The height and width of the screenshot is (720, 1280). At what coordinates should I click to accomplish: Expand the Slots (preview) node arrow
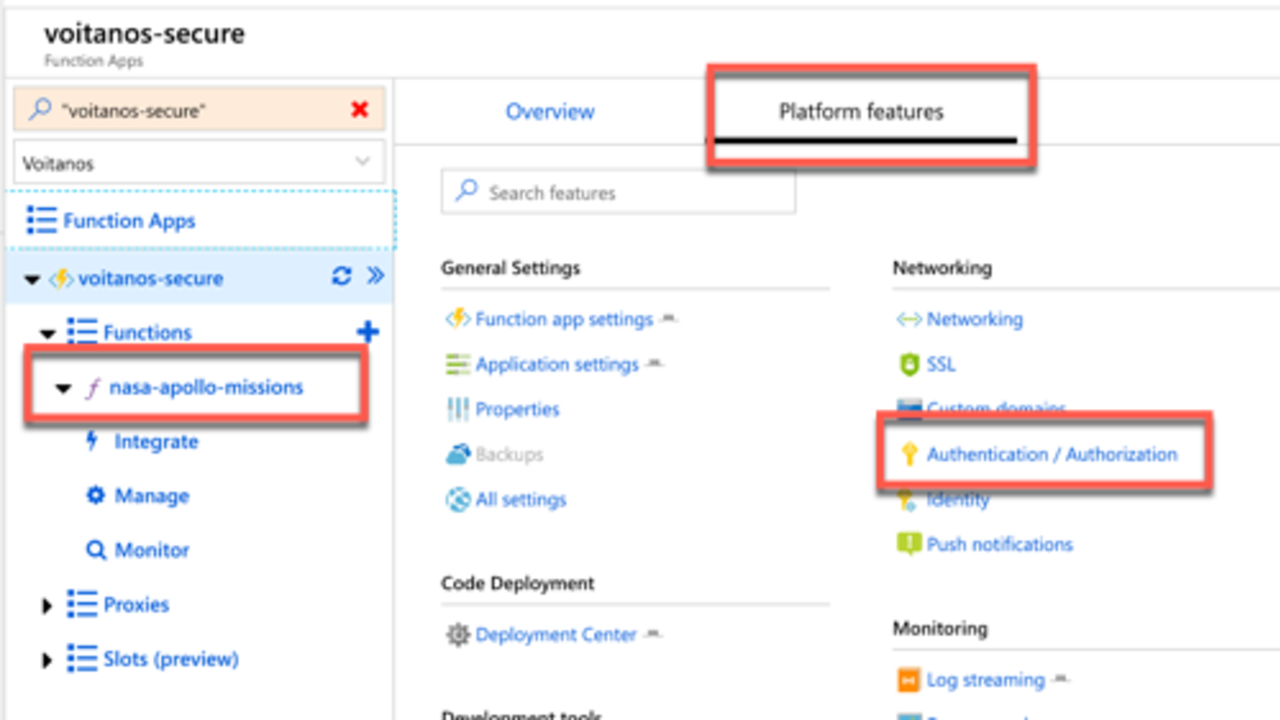47,660
